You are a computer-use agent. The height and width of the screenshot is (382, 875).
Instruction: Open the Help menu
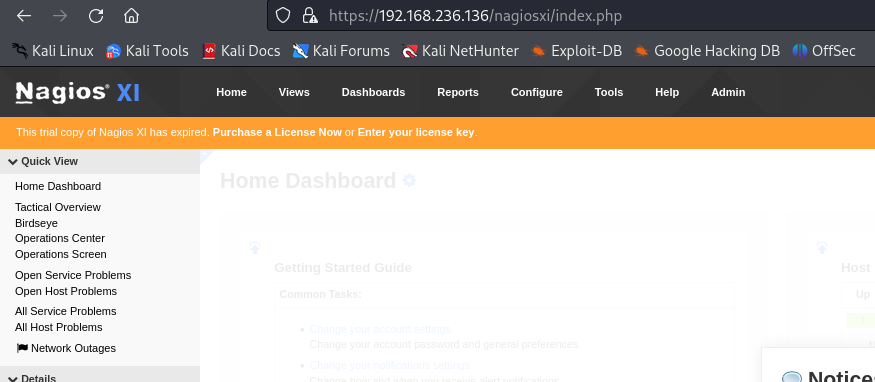(x=667, y=93)
